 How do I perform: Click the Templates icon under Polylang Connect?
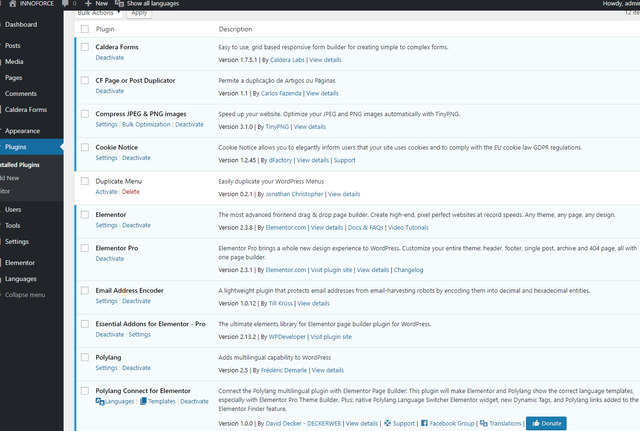[143, 402]
